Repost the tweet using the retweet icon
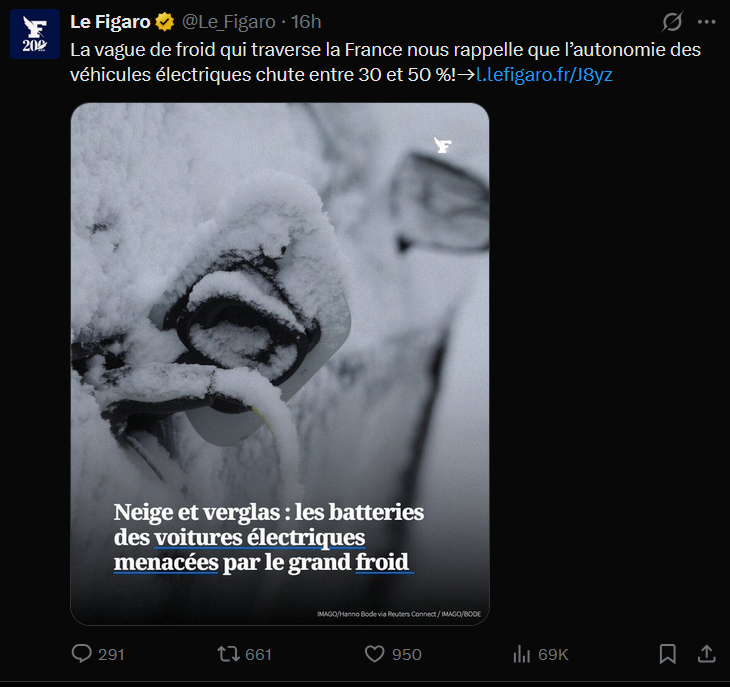730x687 pixels. point(229,654)
